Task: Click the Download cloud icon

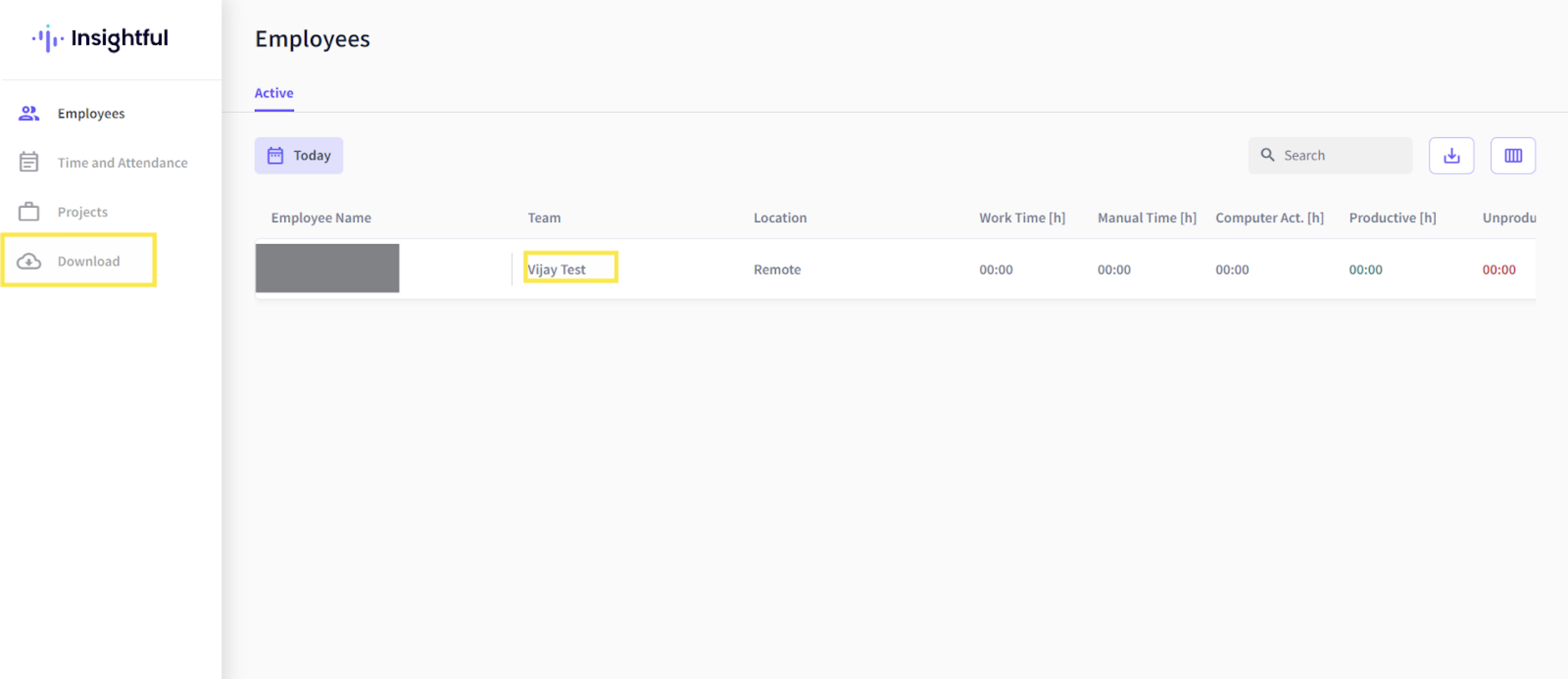Action: click(28, 262)
